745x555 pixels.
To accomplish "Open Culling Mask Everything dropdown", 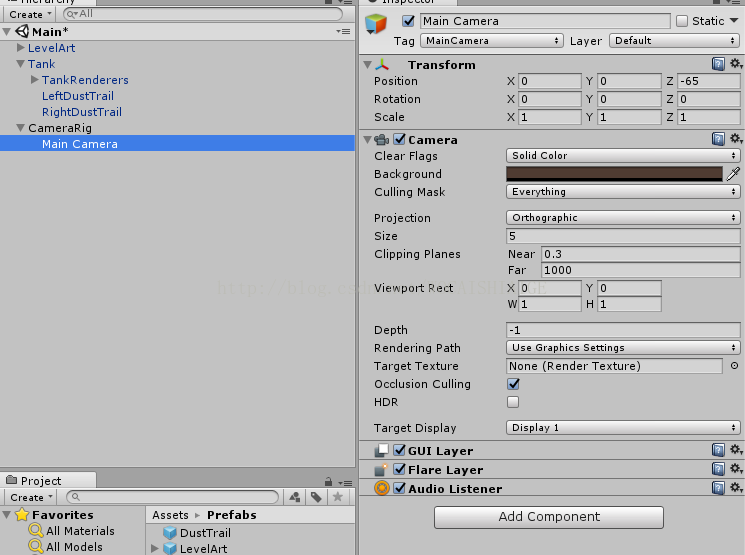I will [x=623, y=191].
